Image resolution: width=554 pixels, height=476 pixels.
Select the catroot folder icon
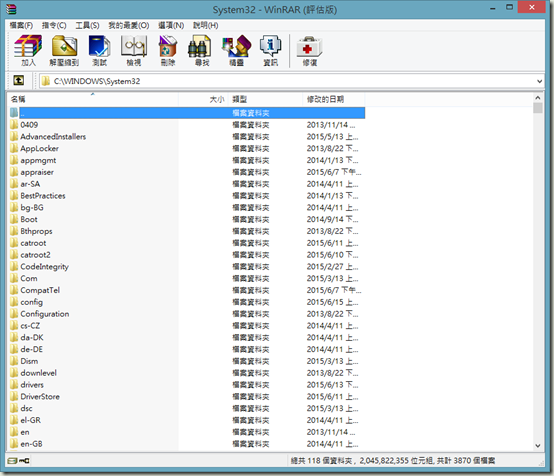pyautogui.click(x=14, y=243)
